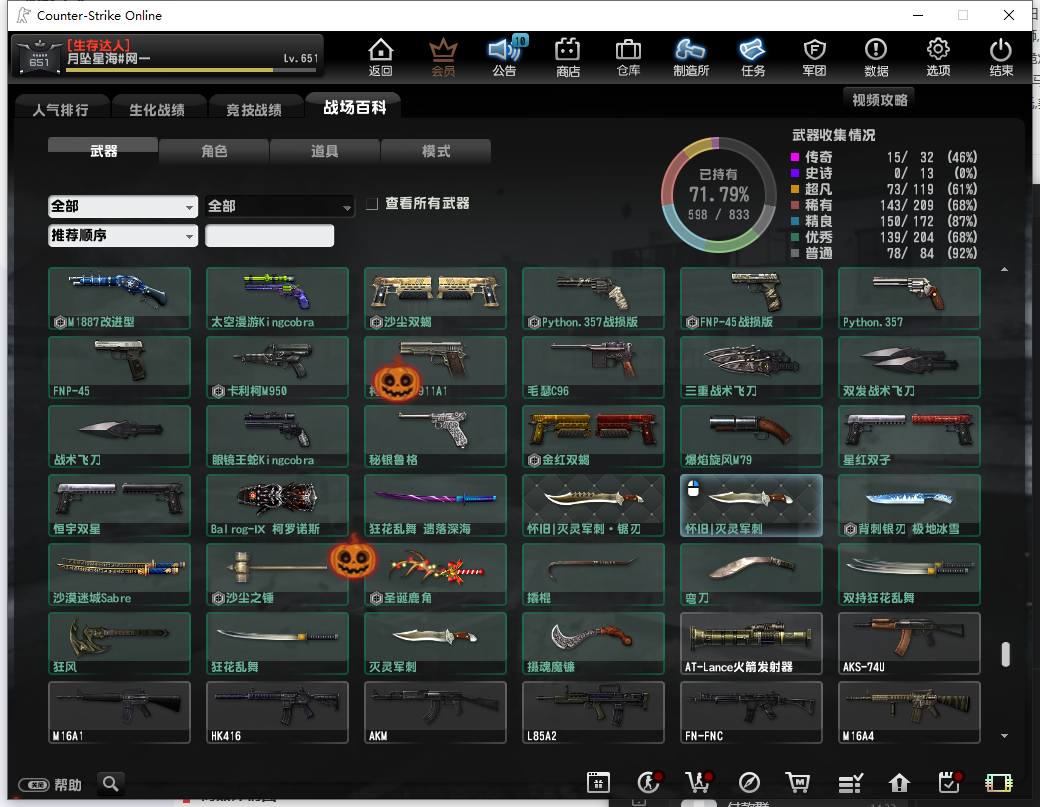Open the 制造所 crafting icon
The image size is (1040, 807).
(x=690, y=56)
